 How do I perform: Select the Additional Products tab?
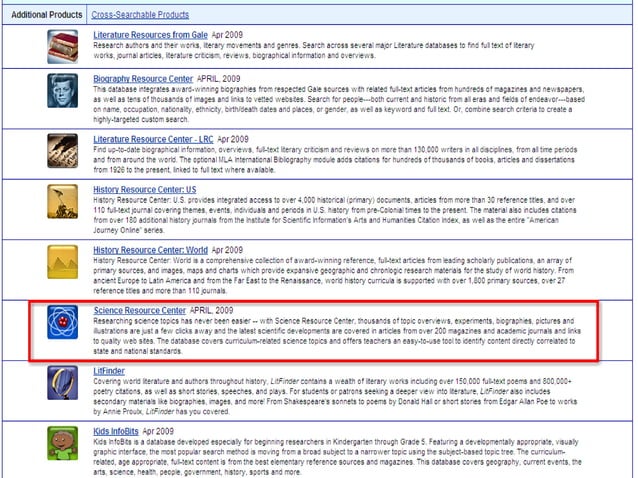47,15
